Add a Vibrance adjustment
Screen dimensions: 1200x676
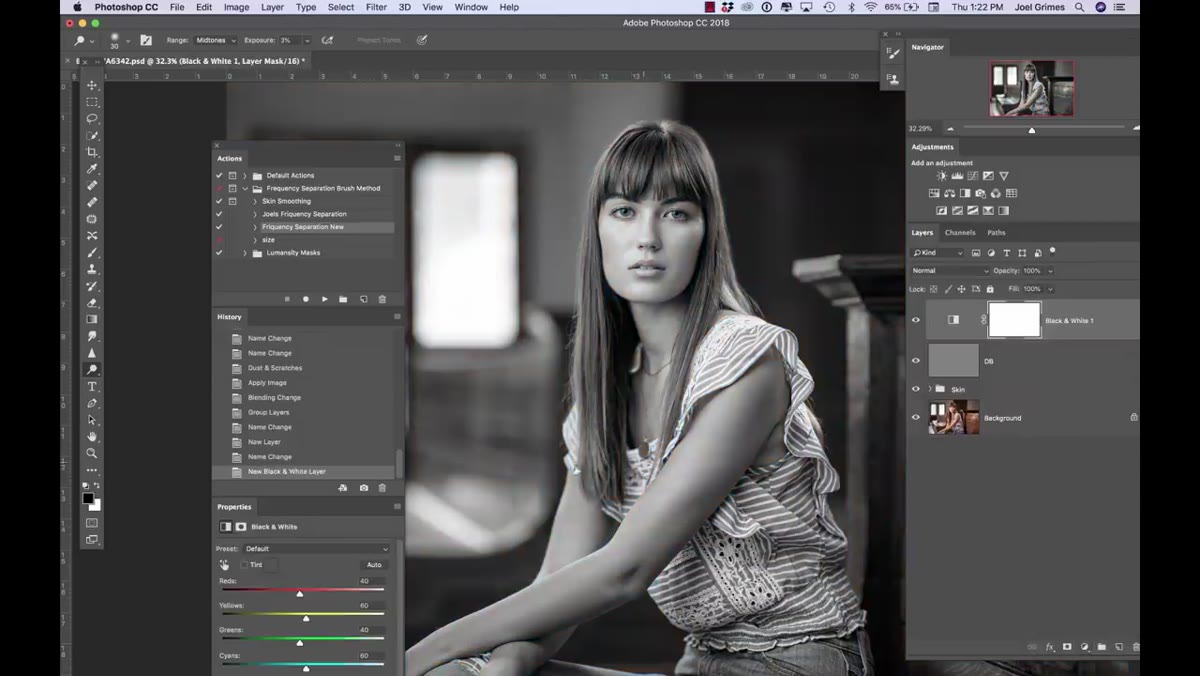[1004, 176]
